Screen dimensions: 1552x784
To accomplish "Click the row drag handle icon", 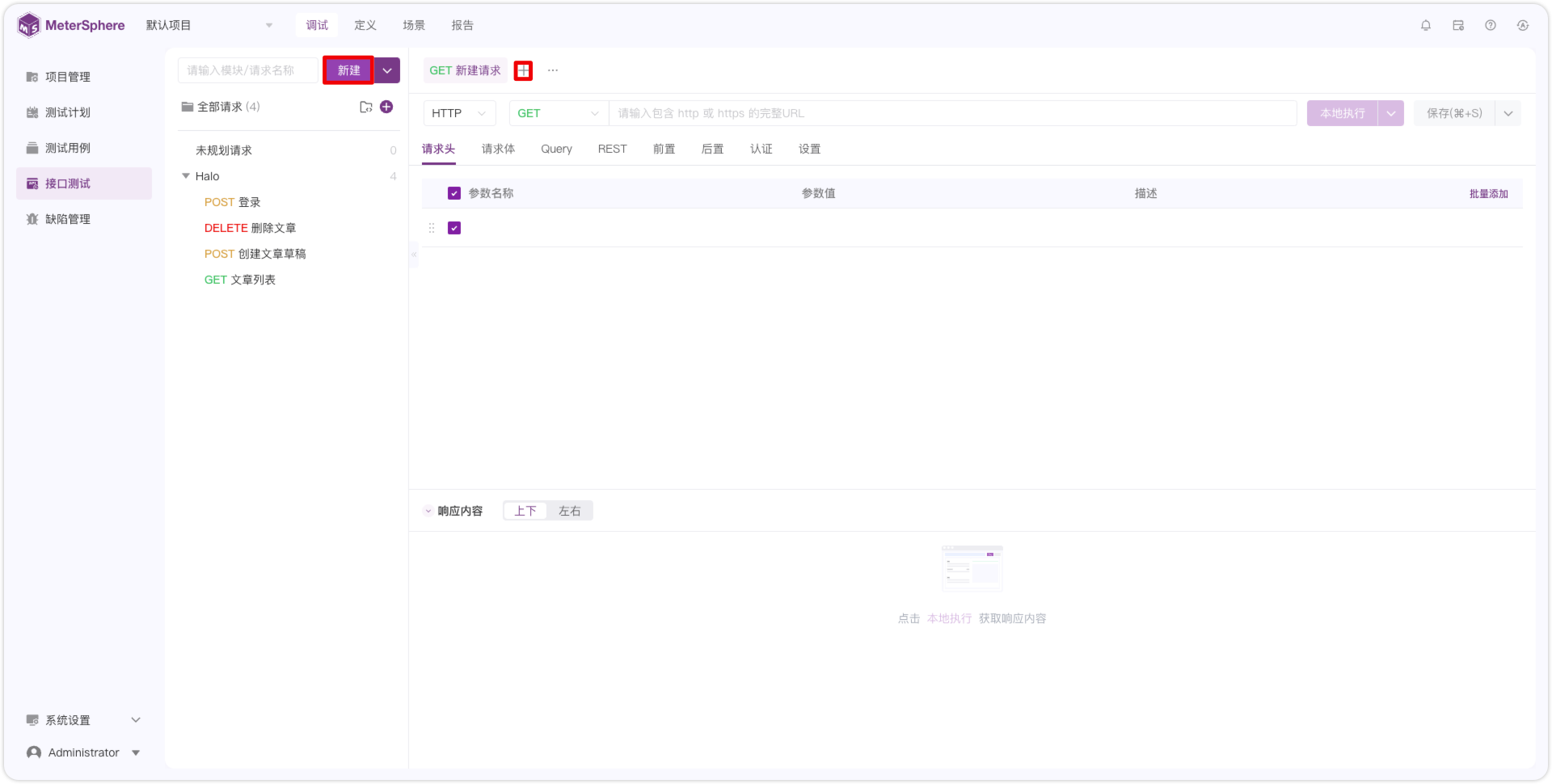I will 432,228.
